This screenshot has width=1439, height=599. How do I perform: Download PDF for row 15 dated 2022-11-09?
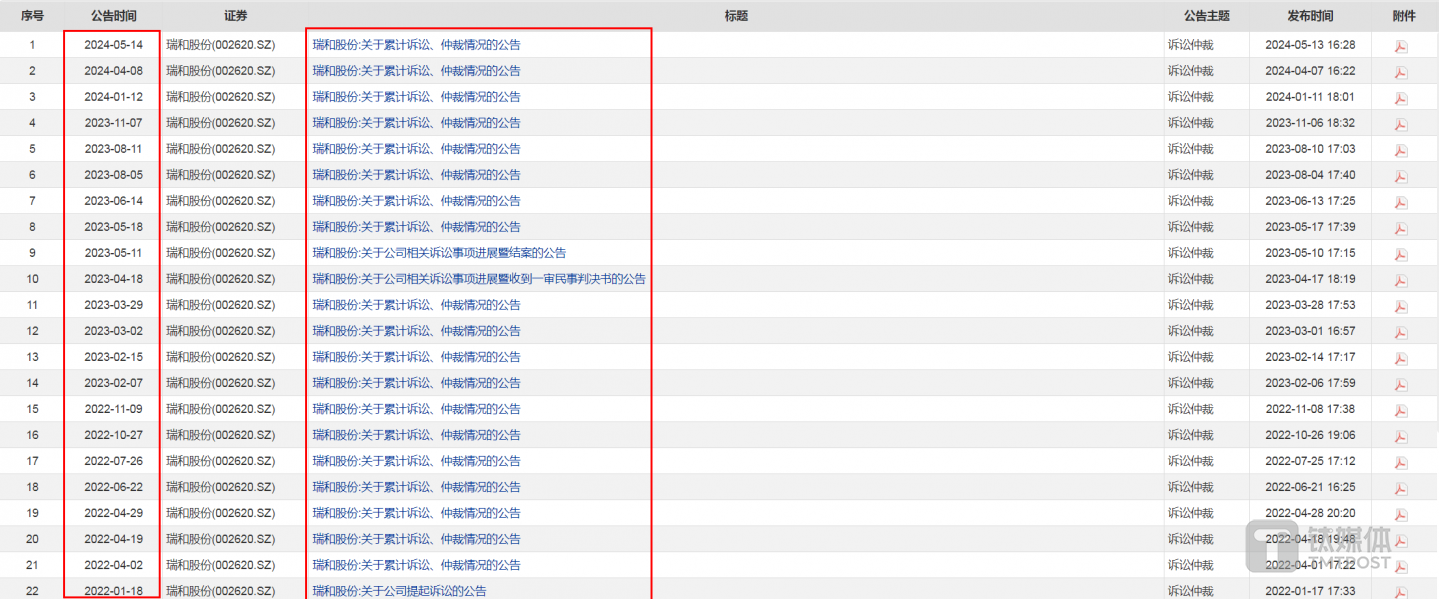1401,410
